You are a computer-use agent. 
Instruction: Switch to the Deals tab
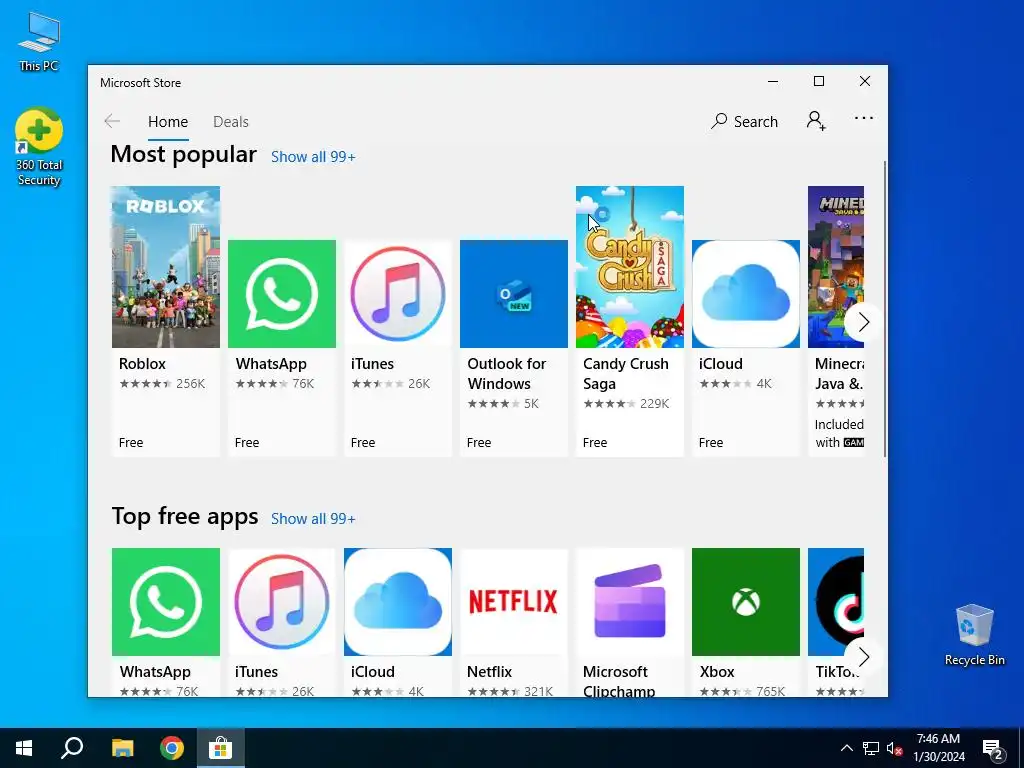tap(231, 121)
